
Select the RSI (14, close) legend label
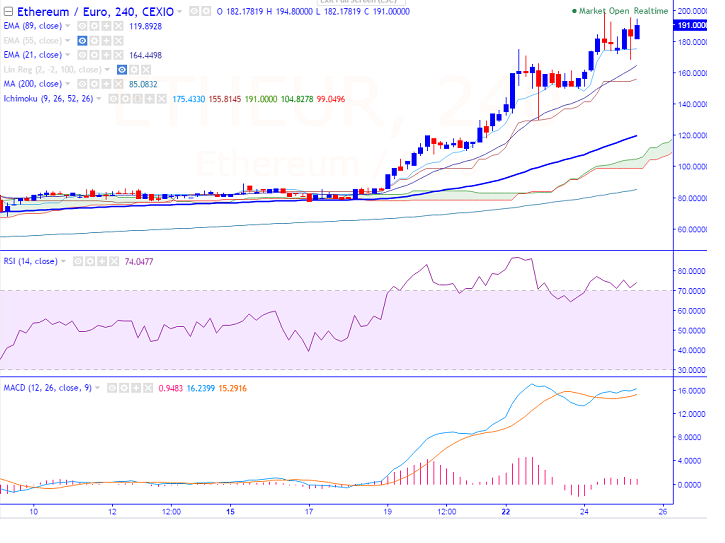(31, 261)
